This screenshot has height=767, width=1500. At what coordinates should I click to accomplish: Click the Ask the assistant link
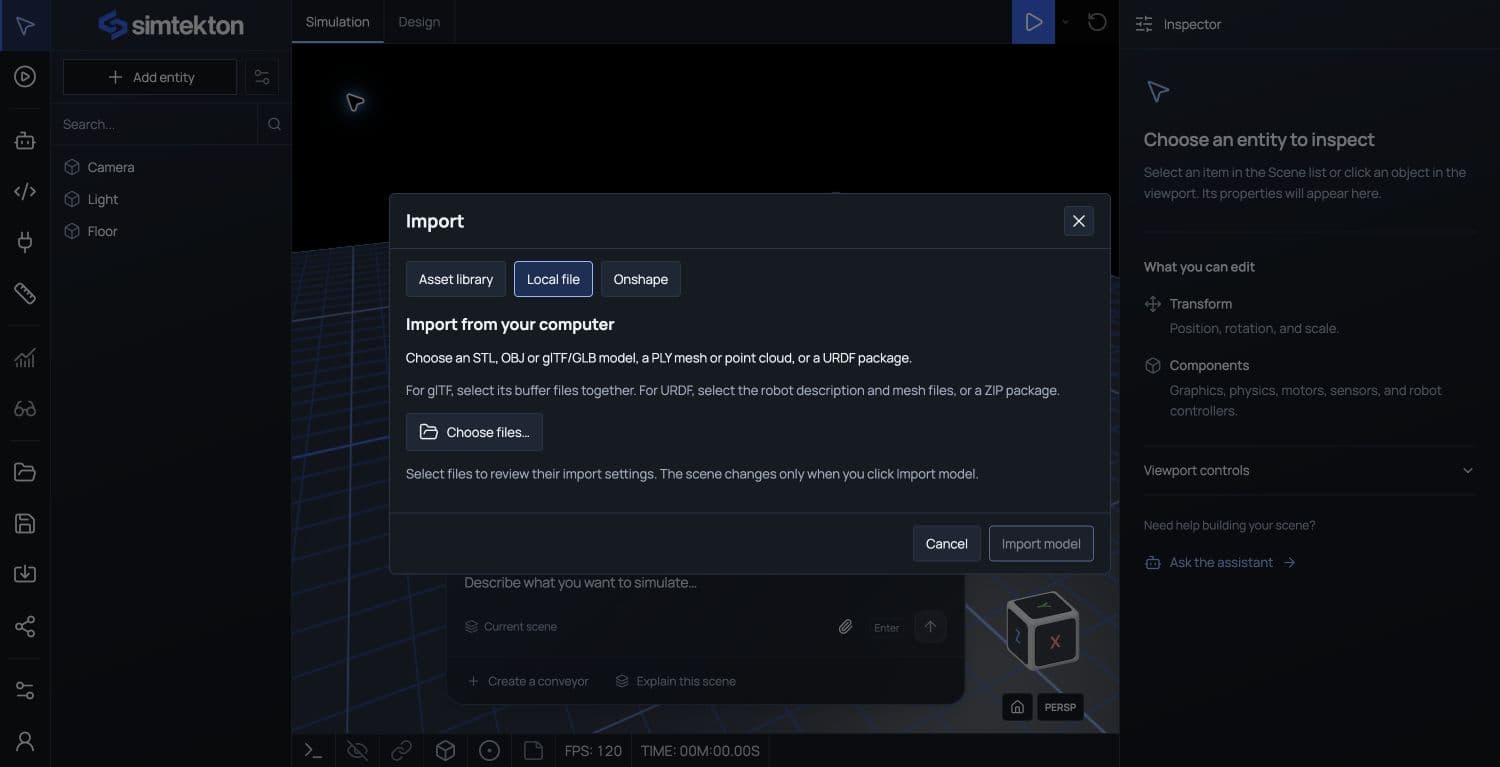pos(1220,563)
